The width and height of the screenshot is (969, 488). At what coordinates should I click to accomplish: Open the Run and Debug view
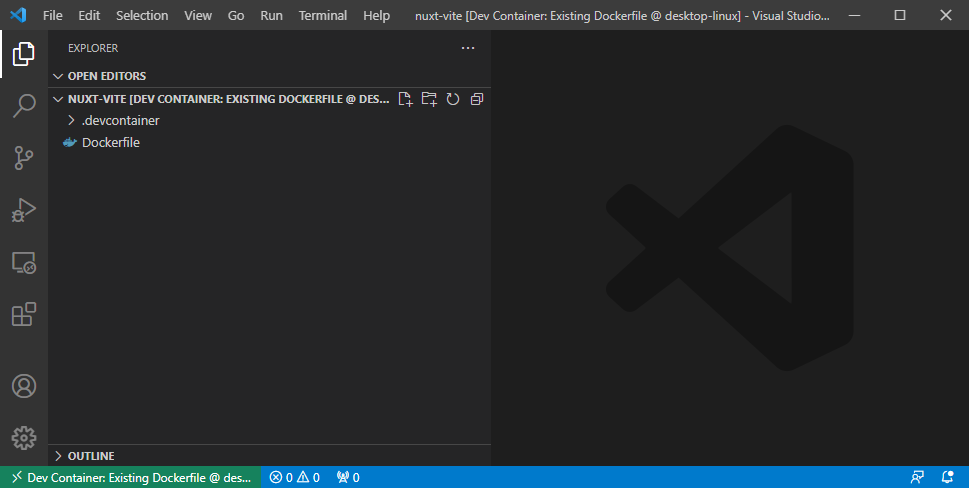pyautogui.click(x=23, y=210)
